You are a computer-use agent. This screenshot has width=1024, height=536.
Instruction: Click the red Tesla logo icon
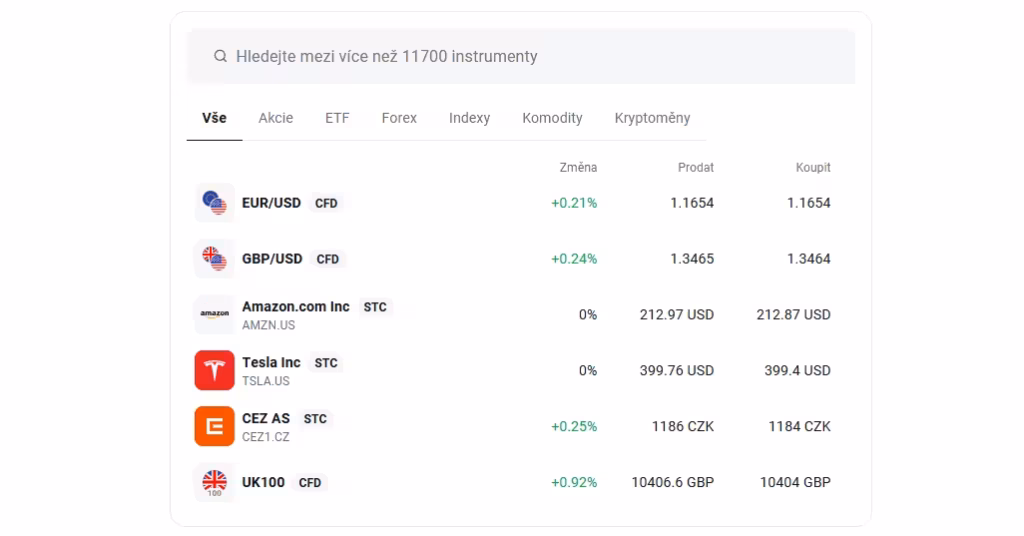(x=214, y=371)
